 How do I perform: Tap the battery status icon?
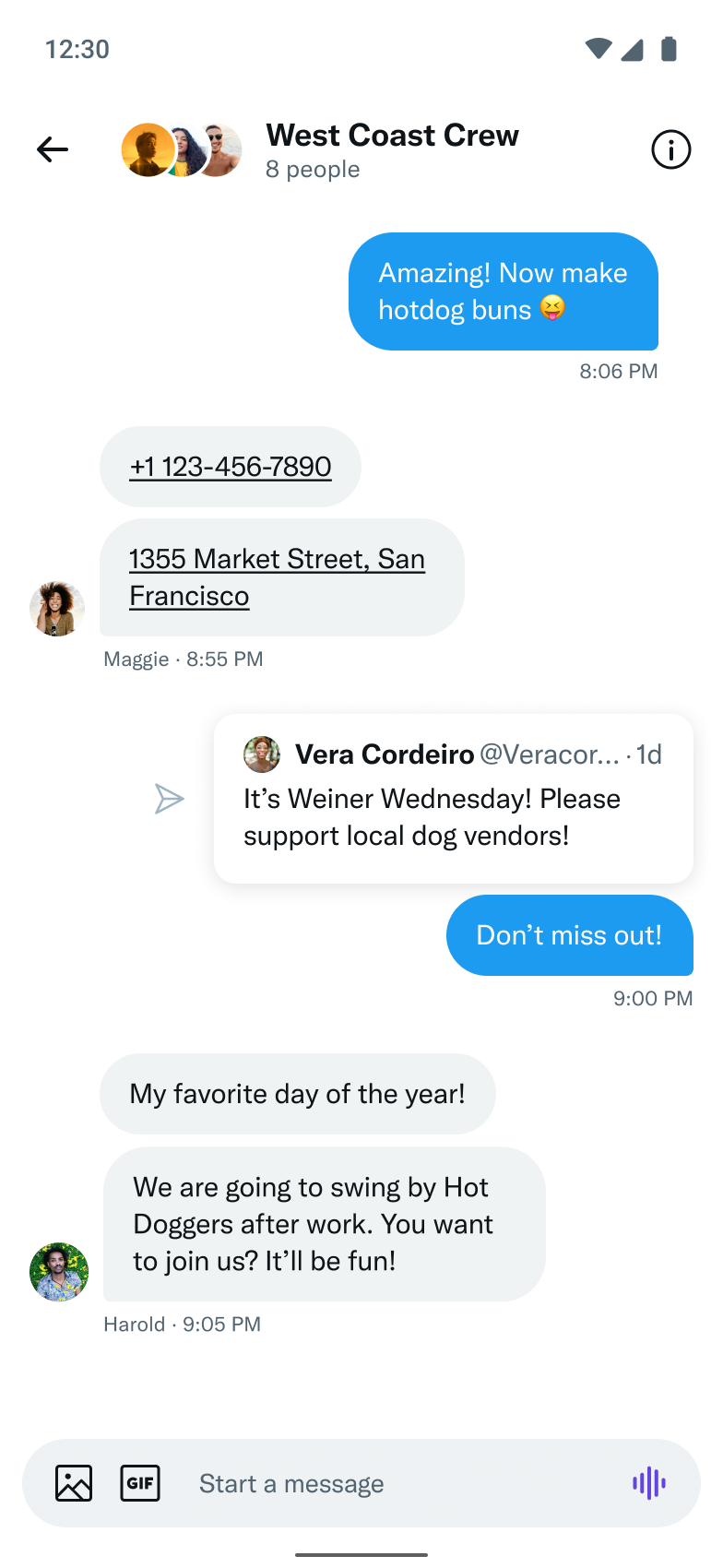pos(670,49)
